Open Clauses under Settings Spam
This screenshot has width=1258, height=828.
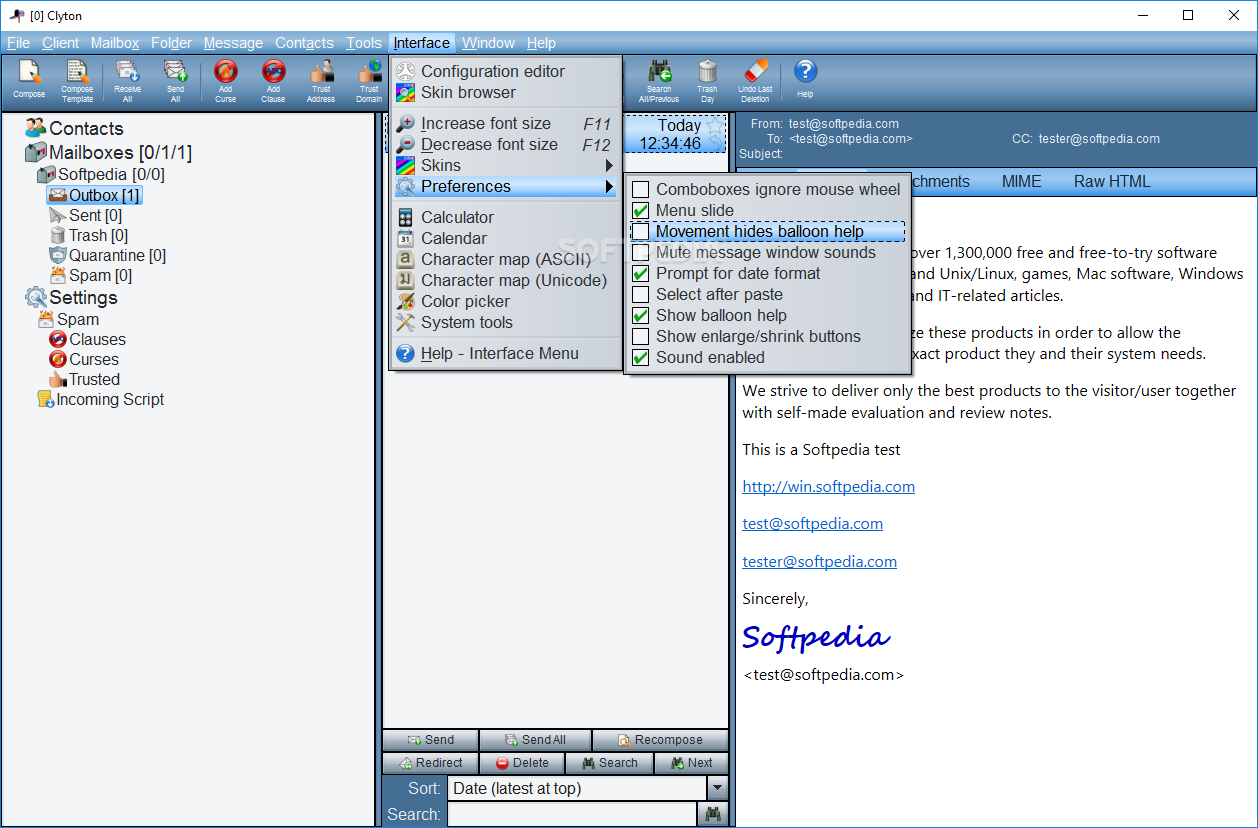(87, 339)
